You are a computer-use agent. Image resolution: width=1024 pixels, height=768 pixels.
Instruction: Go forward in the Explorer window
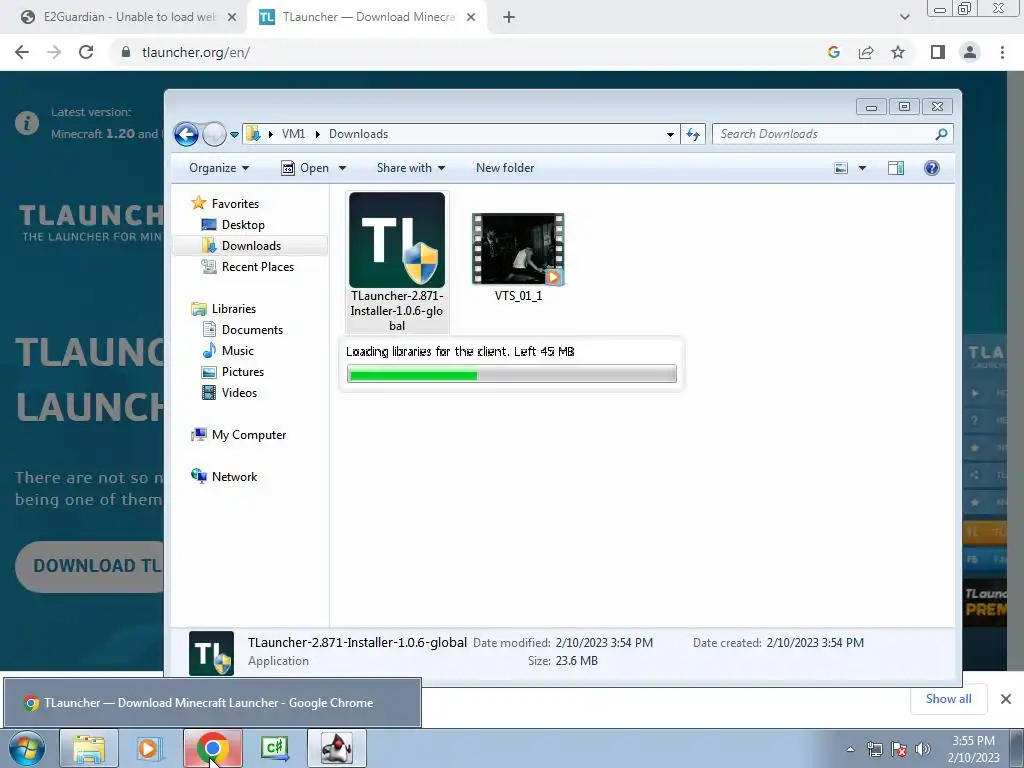214,135
